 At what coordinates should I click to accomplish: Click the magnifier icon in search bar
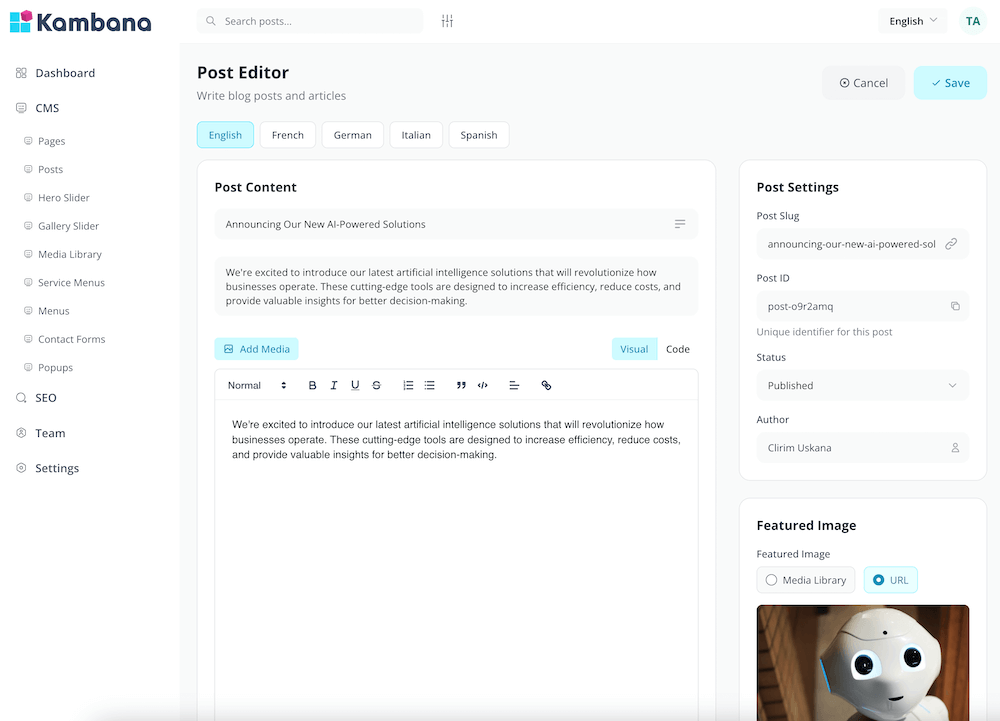click(x=210, y=21)
